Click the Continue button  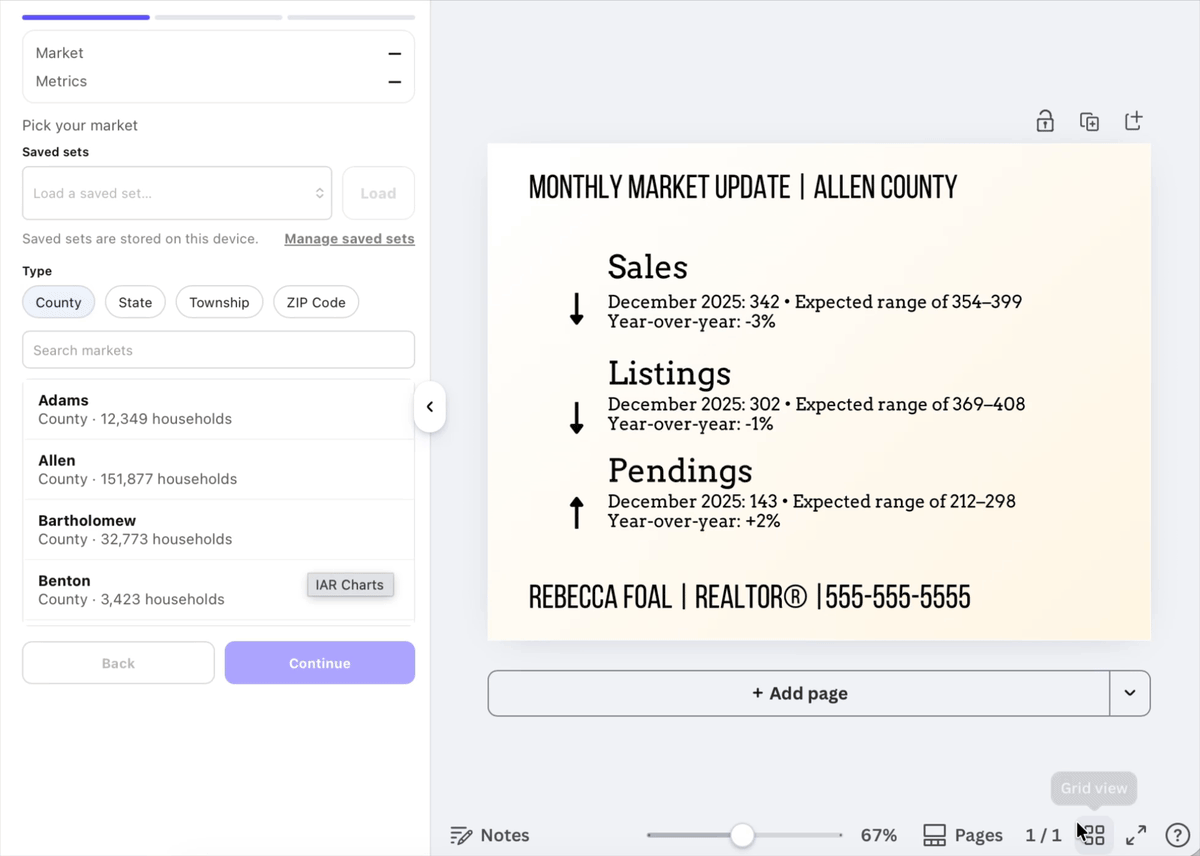[319, 663]
